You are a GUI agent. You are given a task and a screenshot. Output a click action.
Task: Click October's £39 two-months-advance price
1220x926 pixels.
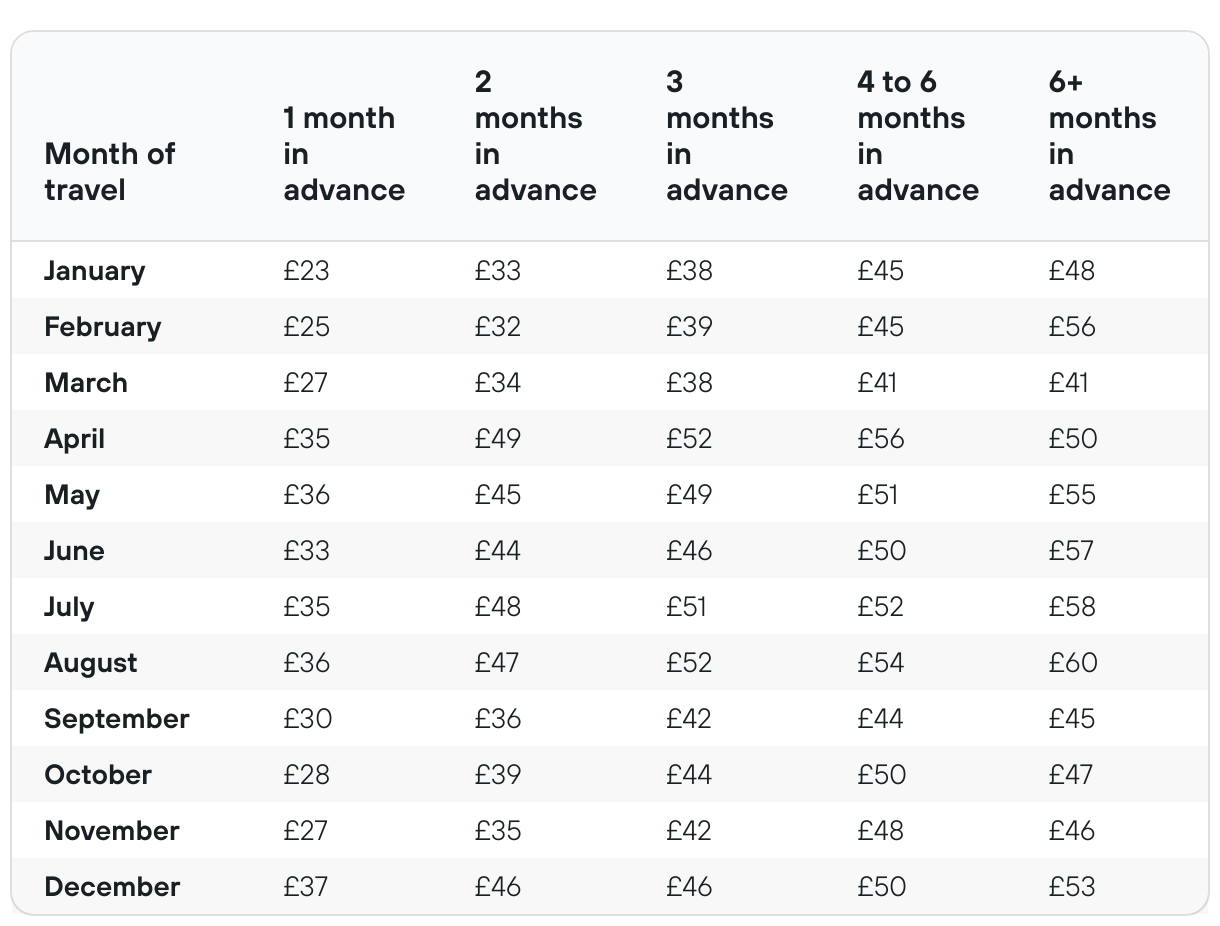497,775
